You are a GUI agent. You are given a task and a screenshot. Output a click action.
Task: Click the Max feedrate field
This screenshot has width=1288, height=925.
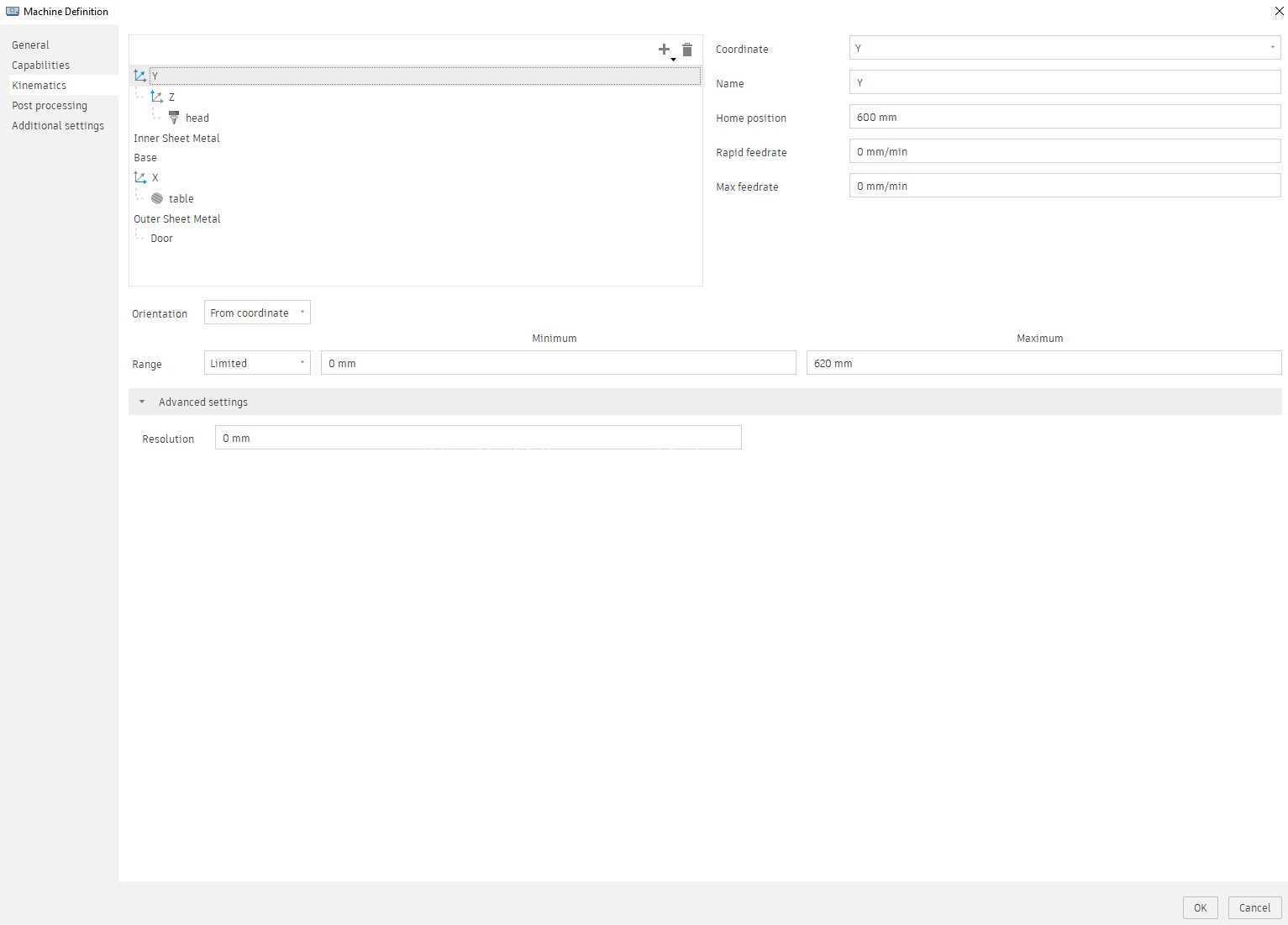point(1065,186)
